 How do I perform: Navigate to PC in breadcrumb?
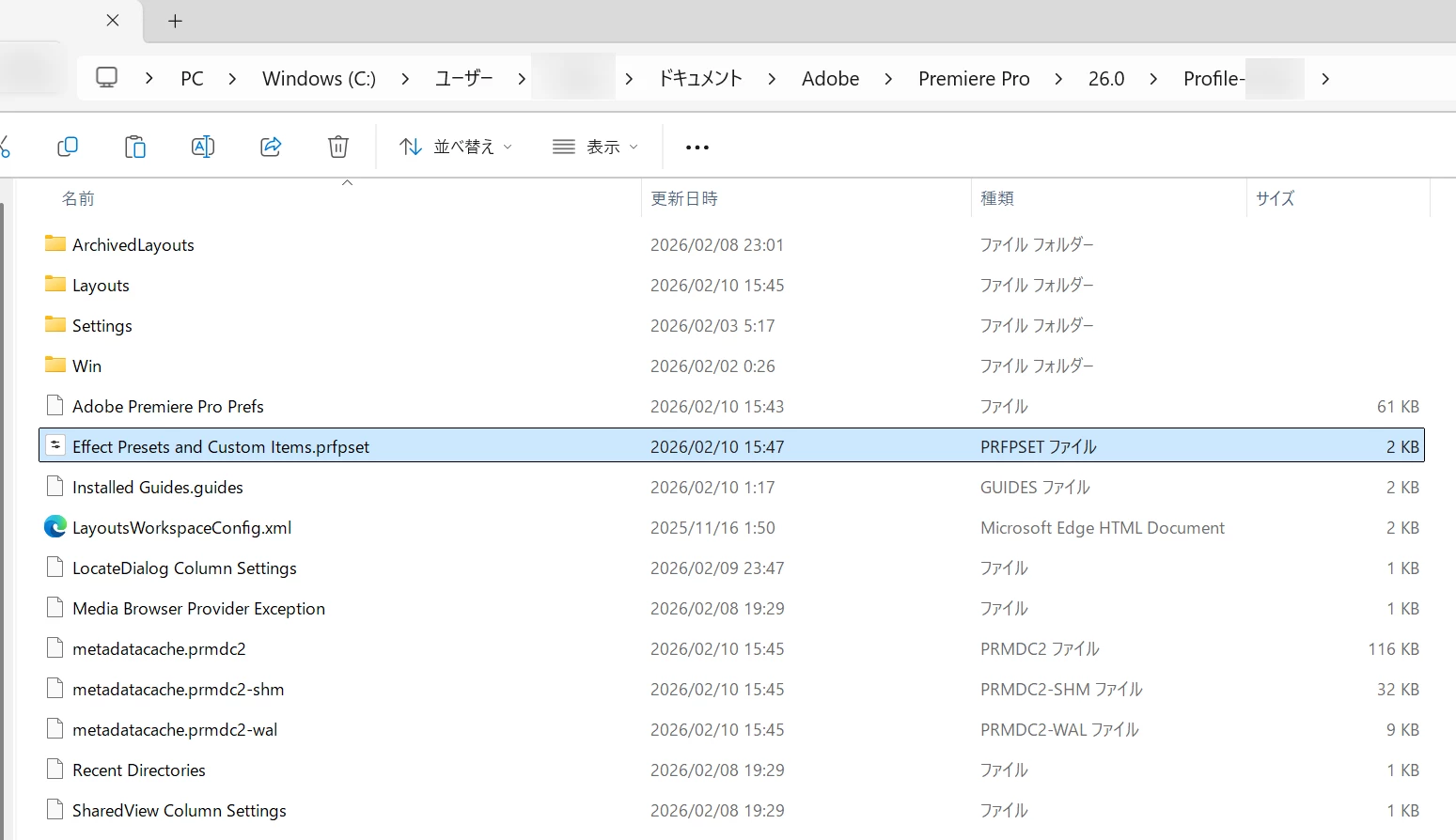[192, 79]
